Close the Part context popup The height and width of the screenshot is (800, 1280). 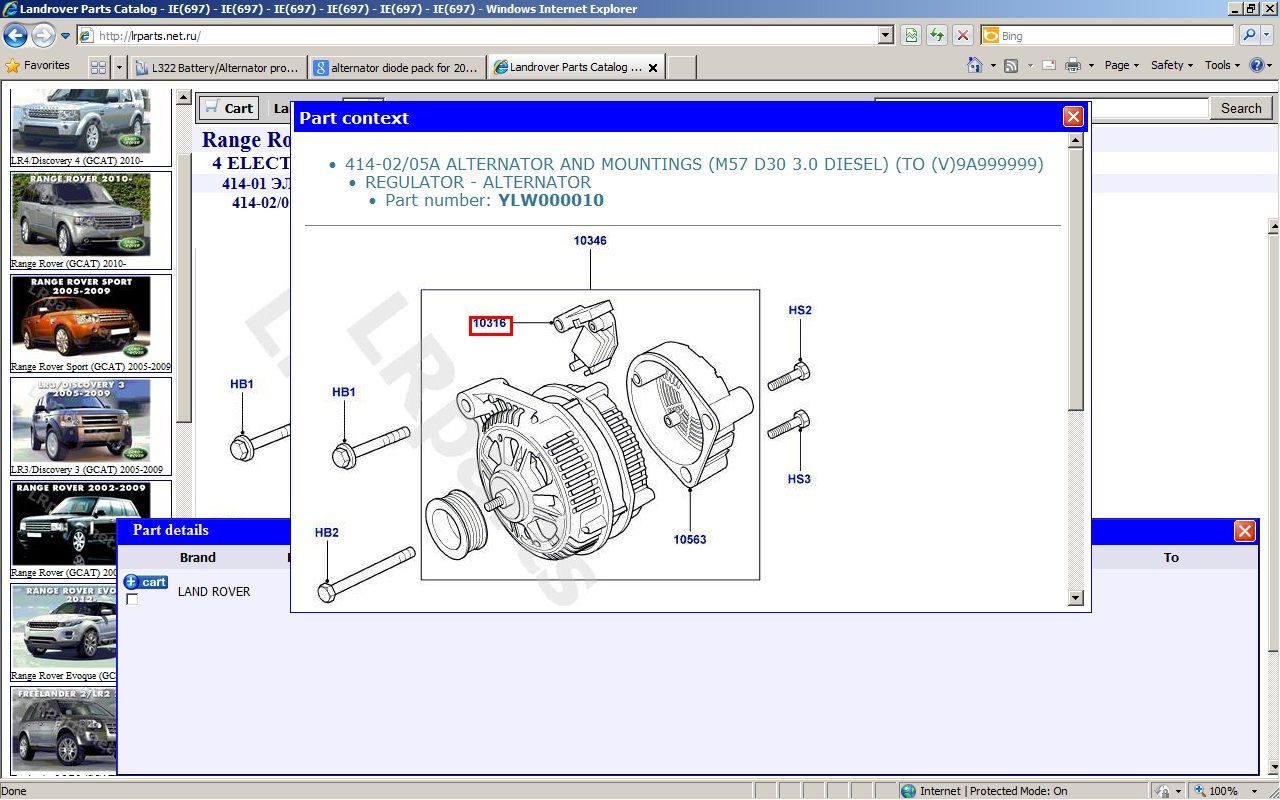coord(1073,117)
